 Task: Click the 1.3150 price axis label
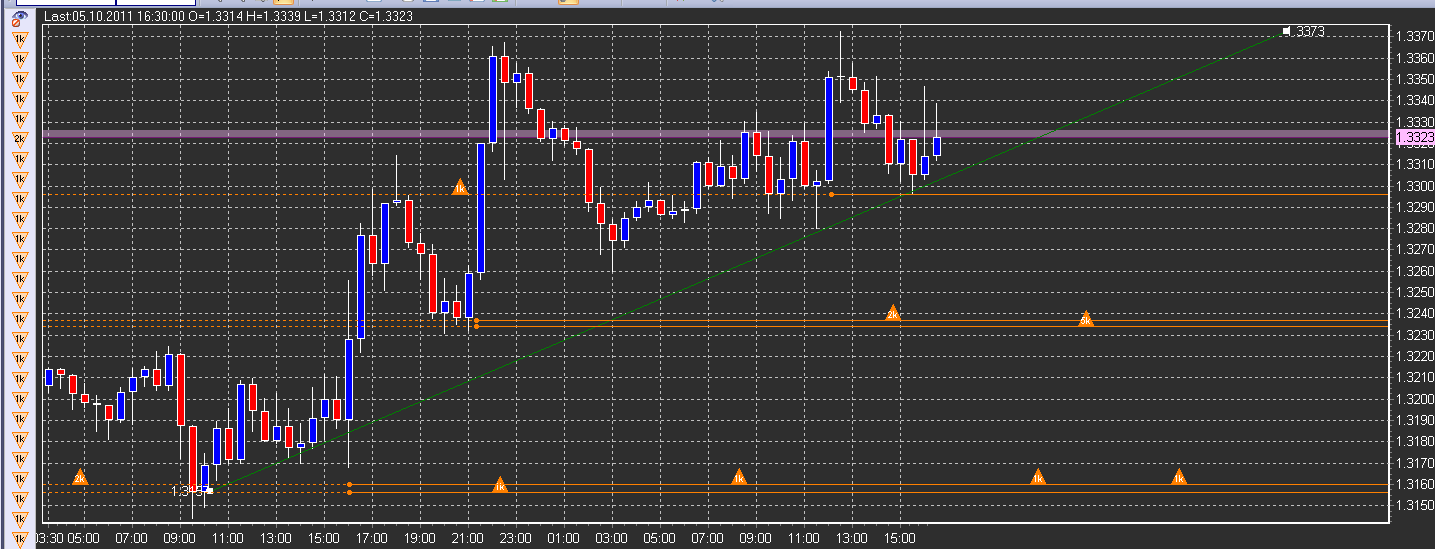point(1415,505)
